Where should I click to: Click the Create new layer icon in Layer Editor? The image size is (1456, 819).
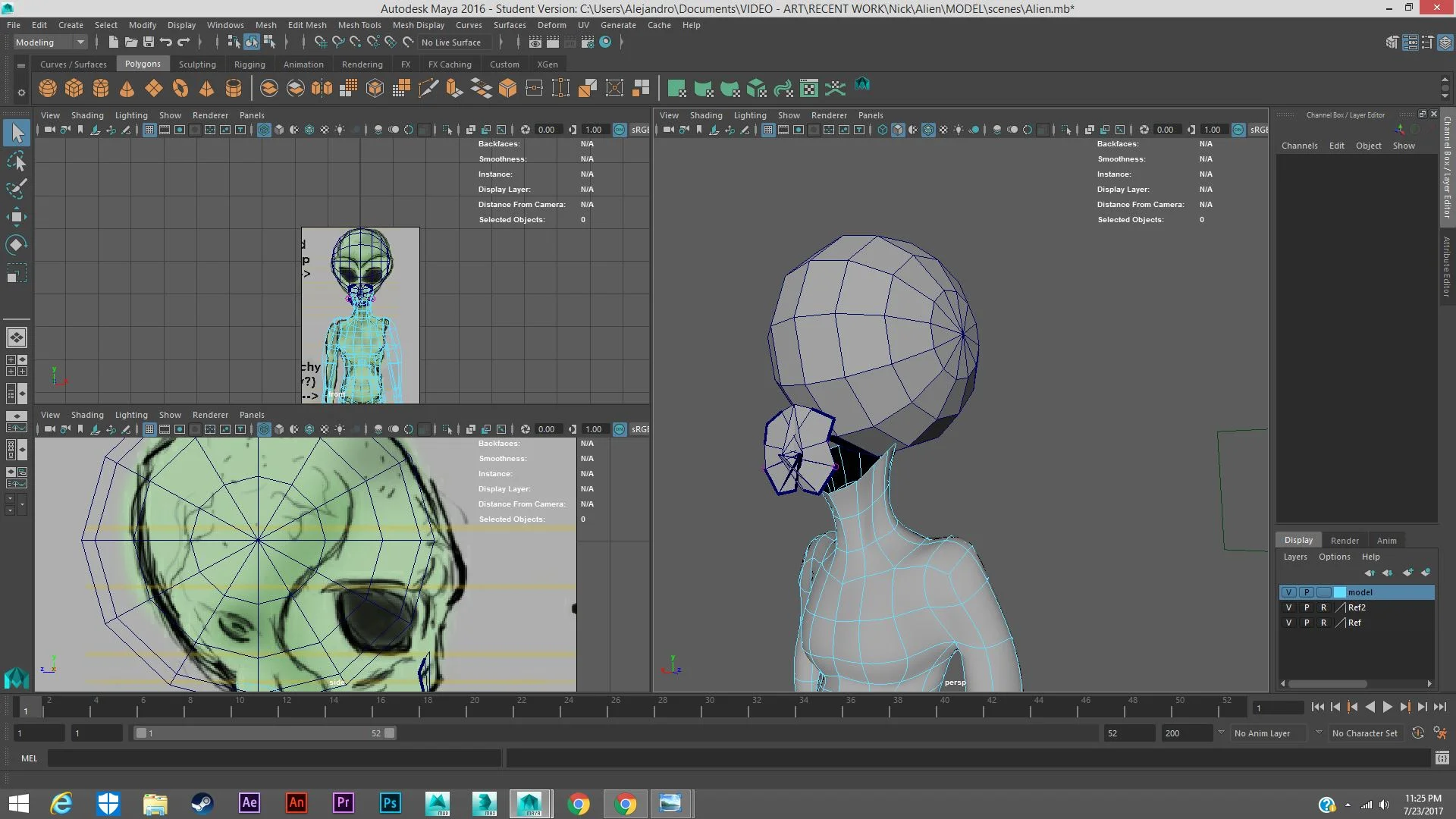point(1408,573)
